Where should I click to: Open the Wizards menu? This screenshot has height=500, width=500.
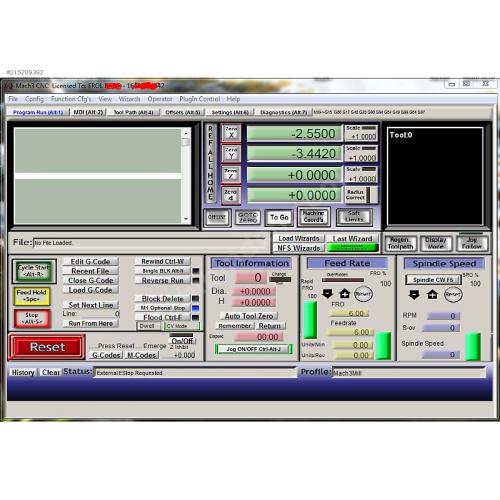[129, 99]
